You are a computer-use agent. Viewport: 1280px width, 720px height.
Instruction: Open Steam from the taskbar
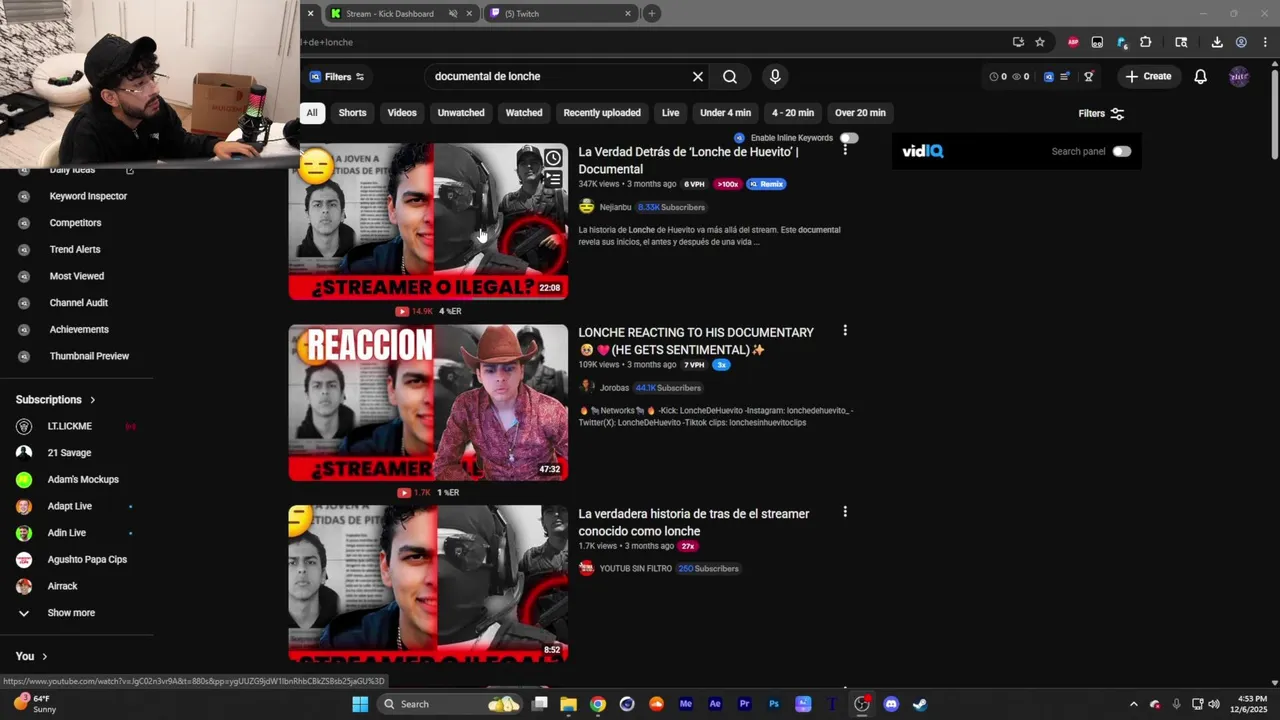[920, 704]
